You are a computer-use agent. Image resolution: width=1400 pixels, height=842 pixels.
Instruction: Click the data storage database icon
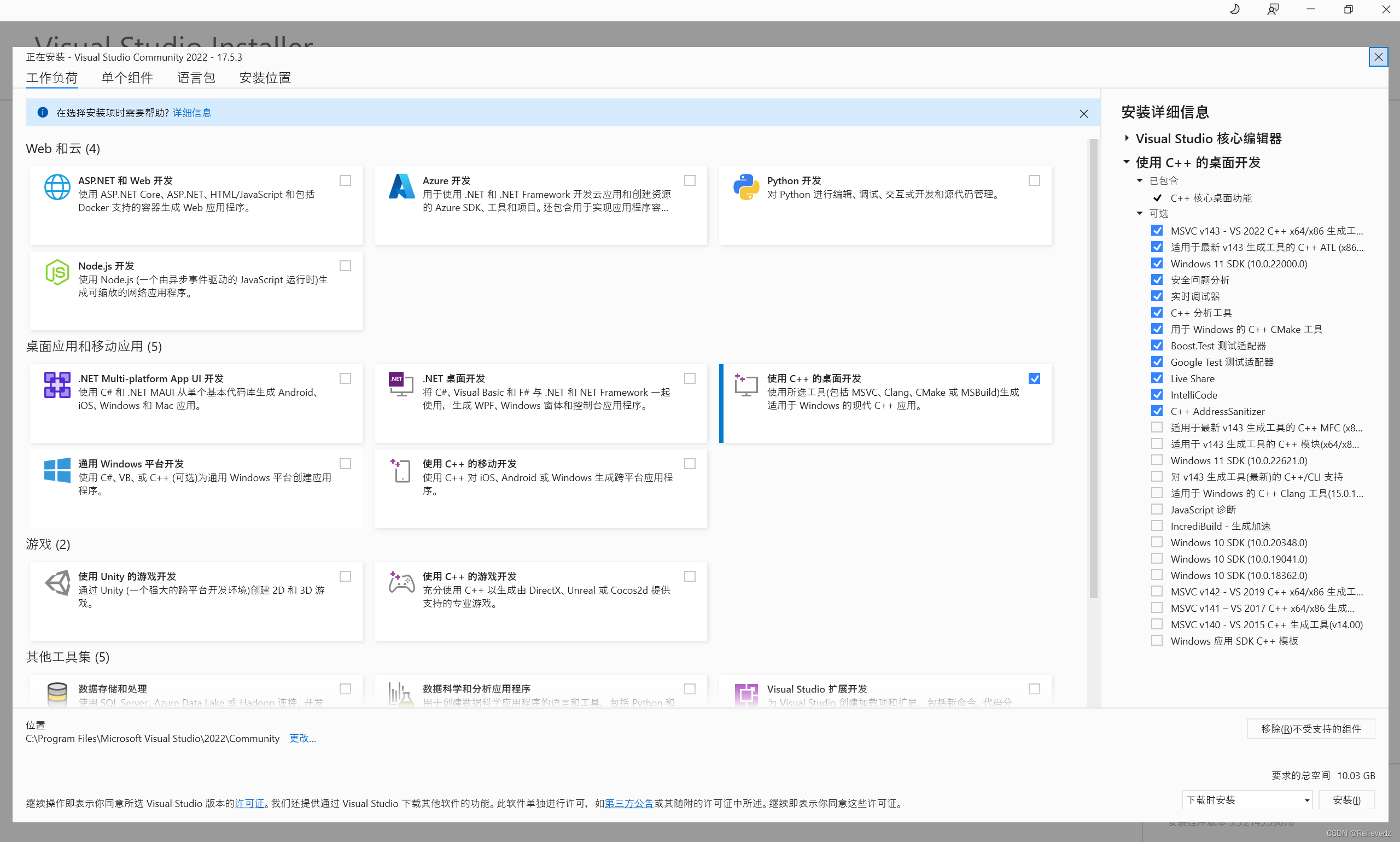coord(57,694)
